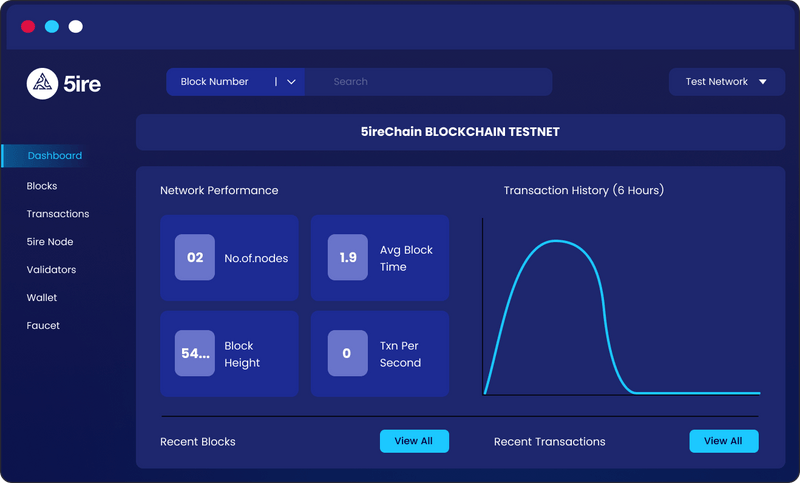Click the chevron next to Block Number
800x483 pixels.
(x=291, y=82)
